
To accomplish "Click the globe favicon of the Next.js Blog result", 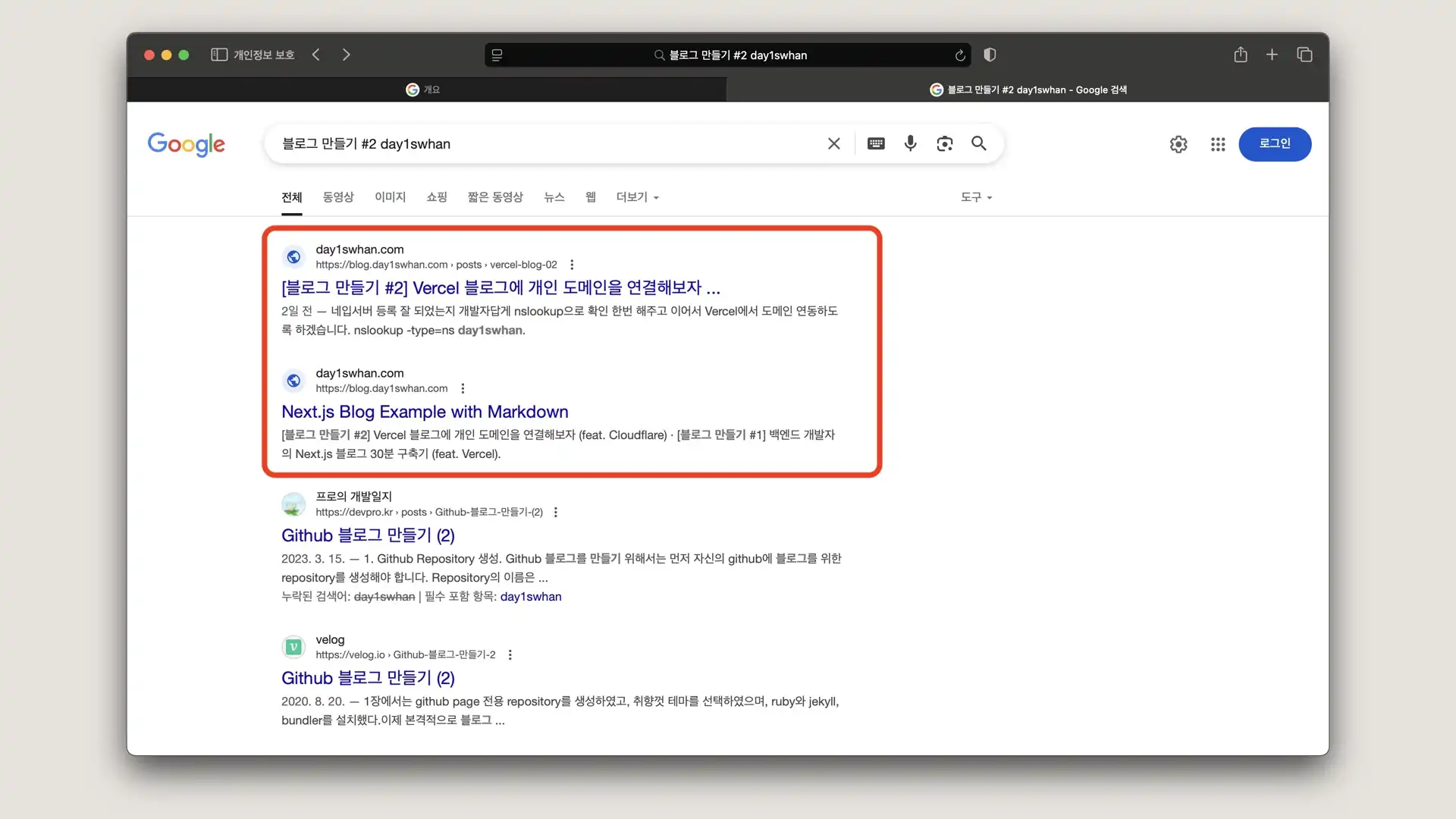I will 293,381.
